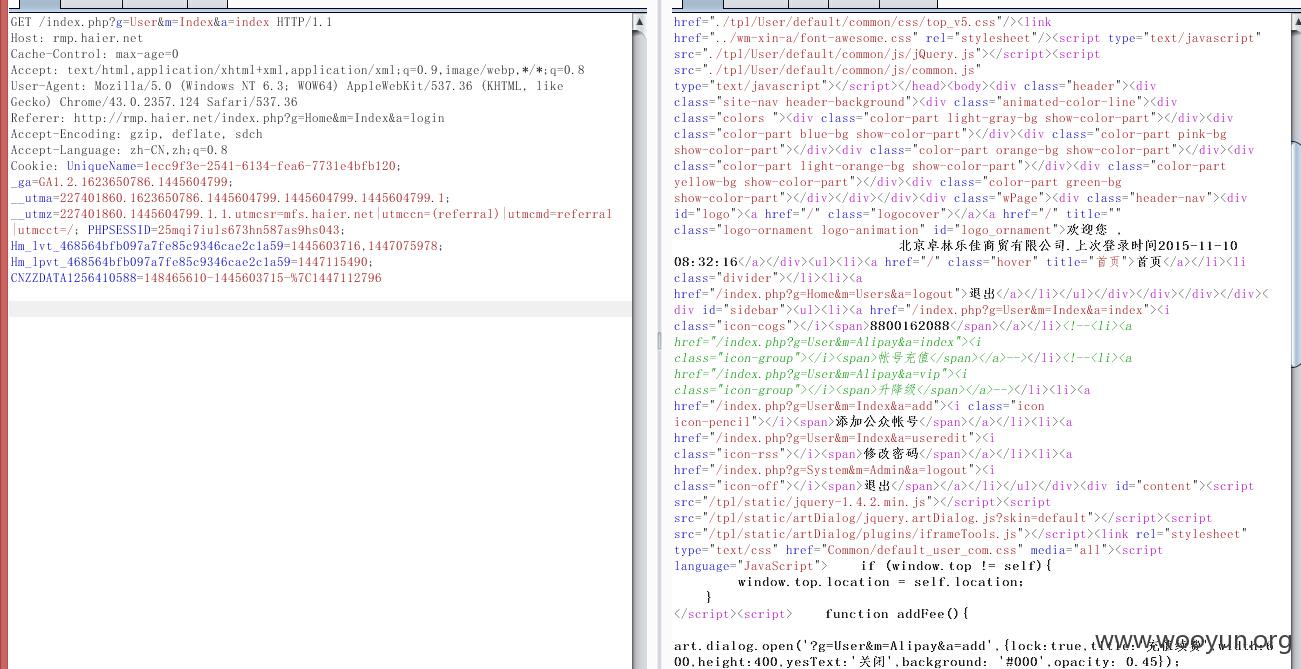Click the account number '8800162088' in response
The width and height of the screenshot is (1301, 669).
click(909, 326)
